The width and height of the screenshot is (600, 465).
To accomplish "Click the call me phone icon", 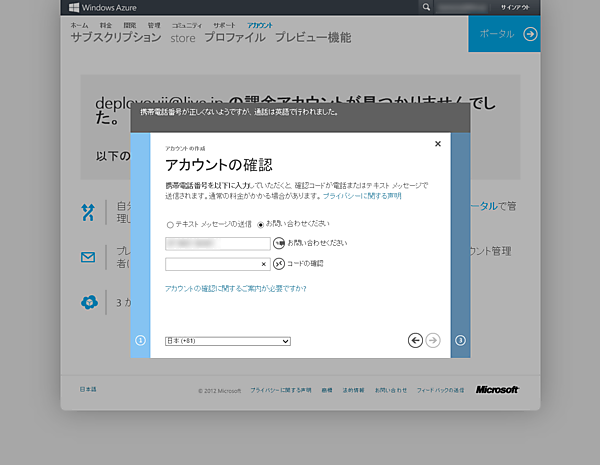I will [x=279, y=243].
